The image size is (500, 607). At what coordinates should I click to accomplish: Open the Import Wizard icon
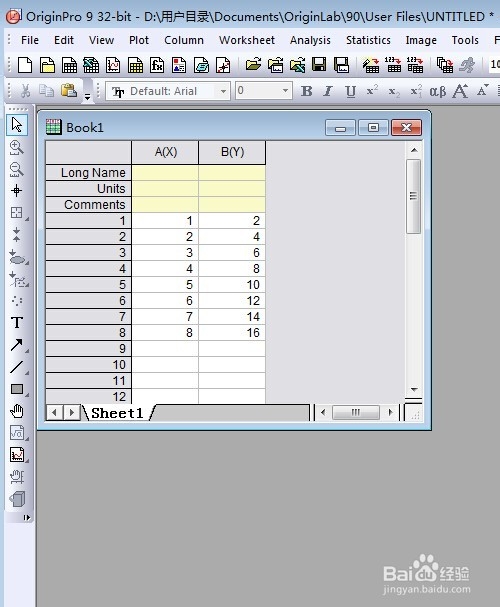371,65
